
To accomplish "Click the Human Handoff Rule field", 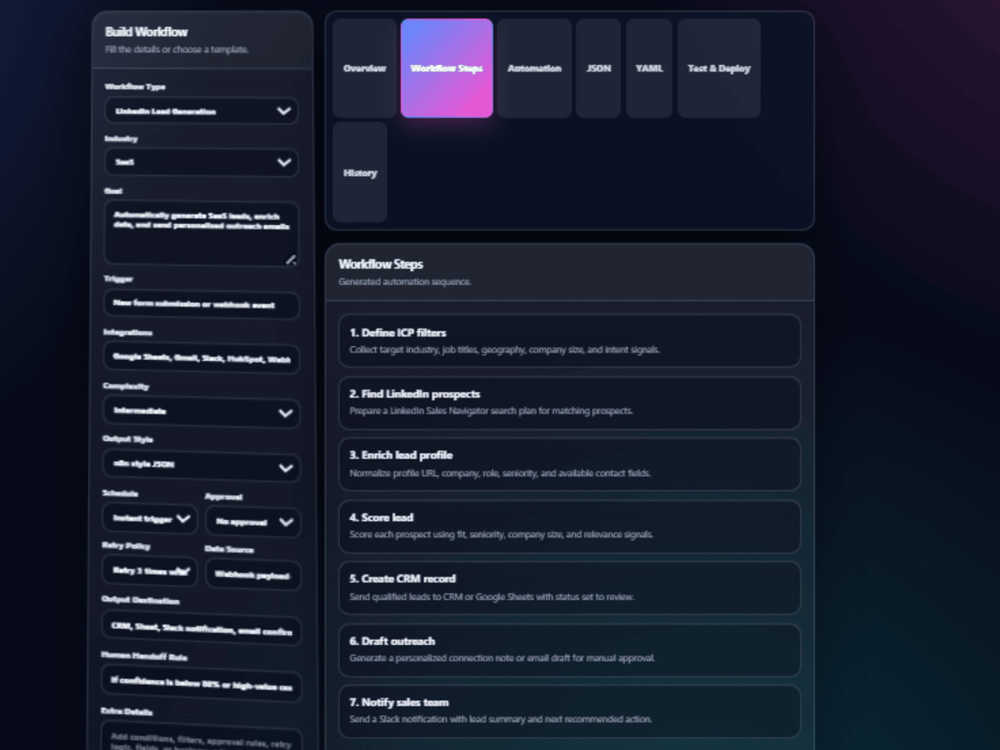I will coord(201,684).
